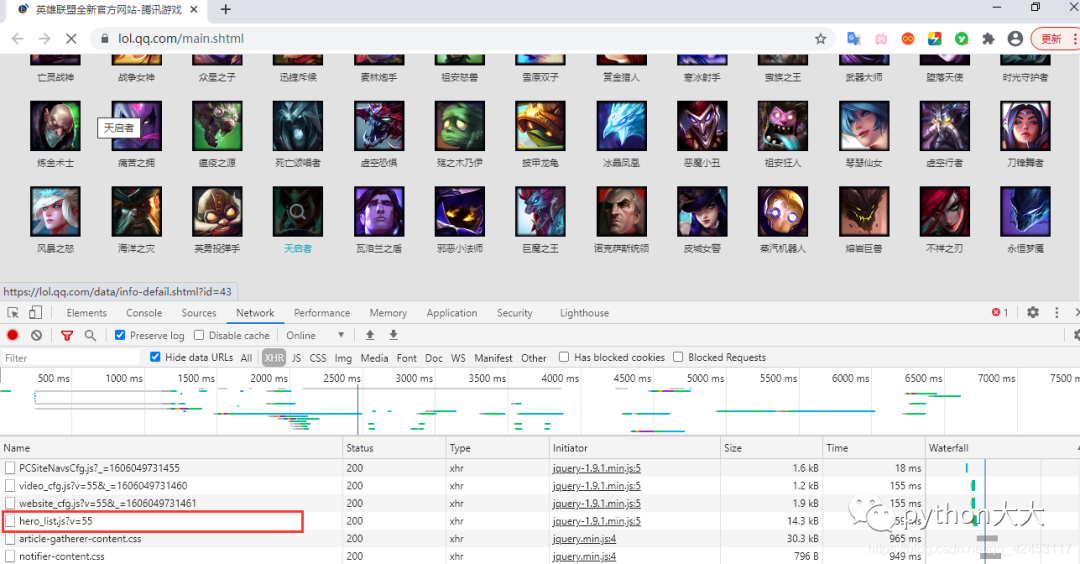Viewport: 1080px width, 564px height.
Task: Enable Disable cache checkbox
Action: (x=199, y=335)
